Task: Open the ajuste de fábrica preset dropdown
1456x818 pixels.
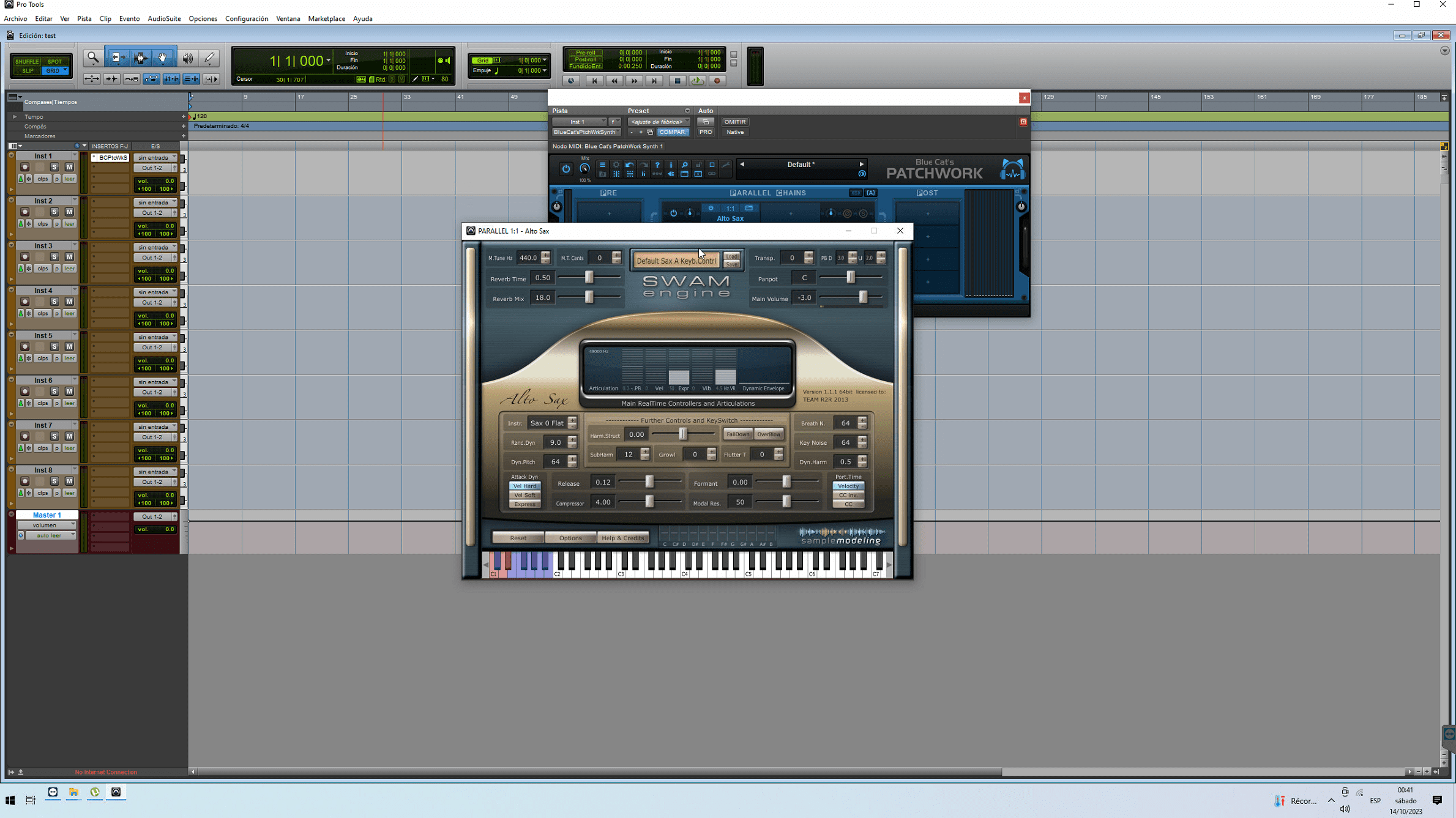Action: (x=659, y=122)
